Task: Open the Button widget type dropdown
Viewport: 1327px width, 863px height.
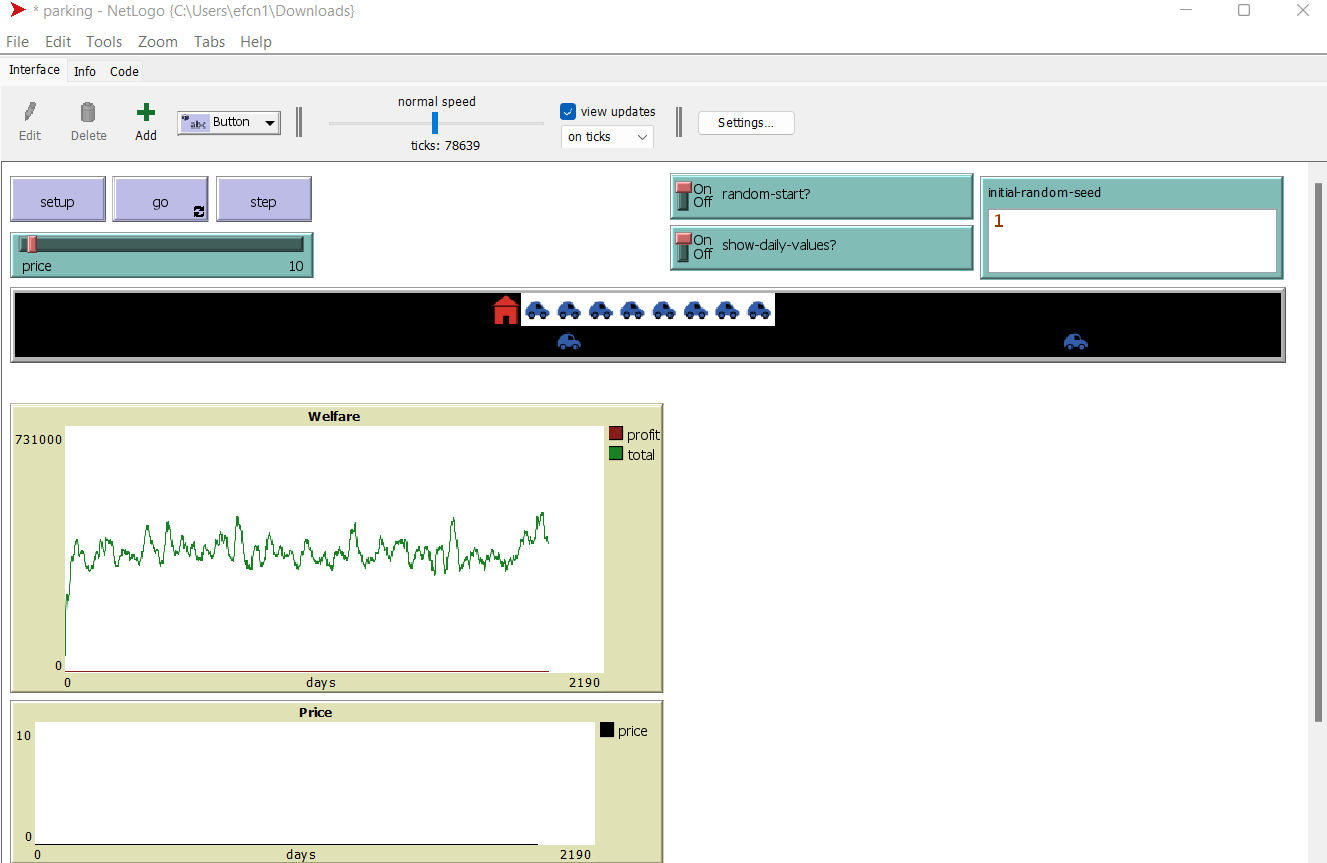Action: (229, 123)
